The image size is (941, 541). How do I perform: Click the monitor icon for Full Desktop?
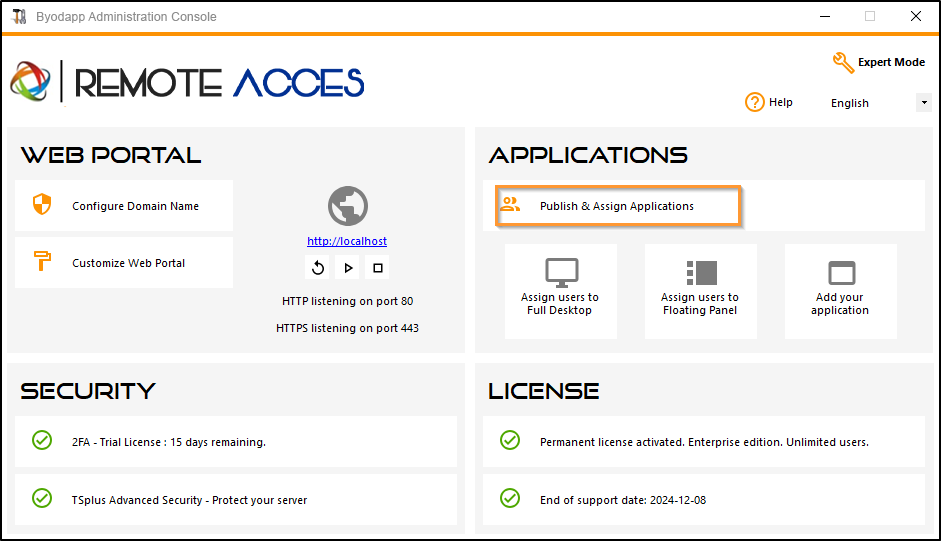tap(562, 273)
